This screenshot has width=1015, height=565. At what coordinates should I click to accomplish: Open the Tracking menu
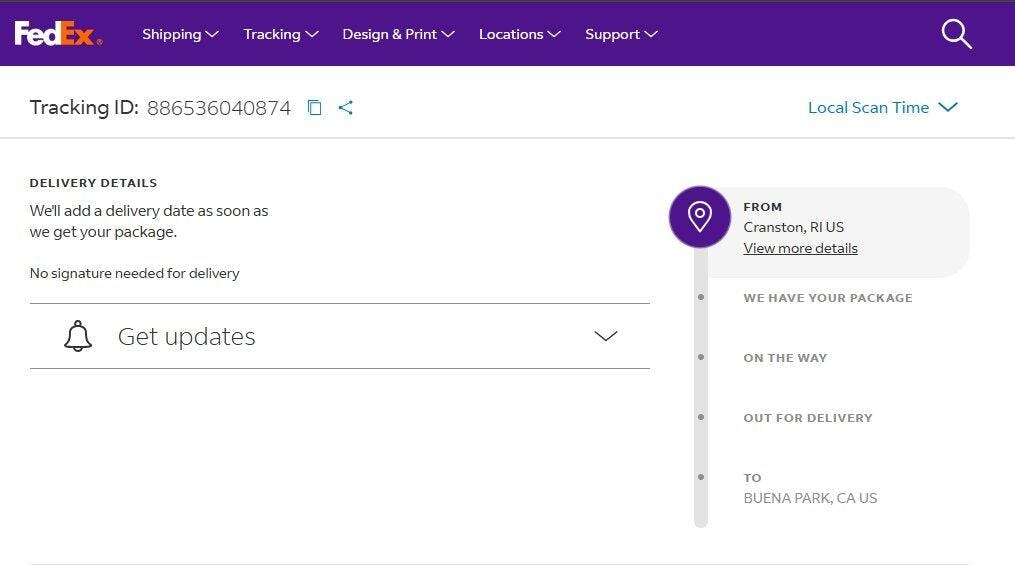pyautogui.click(x=280, y=34)
